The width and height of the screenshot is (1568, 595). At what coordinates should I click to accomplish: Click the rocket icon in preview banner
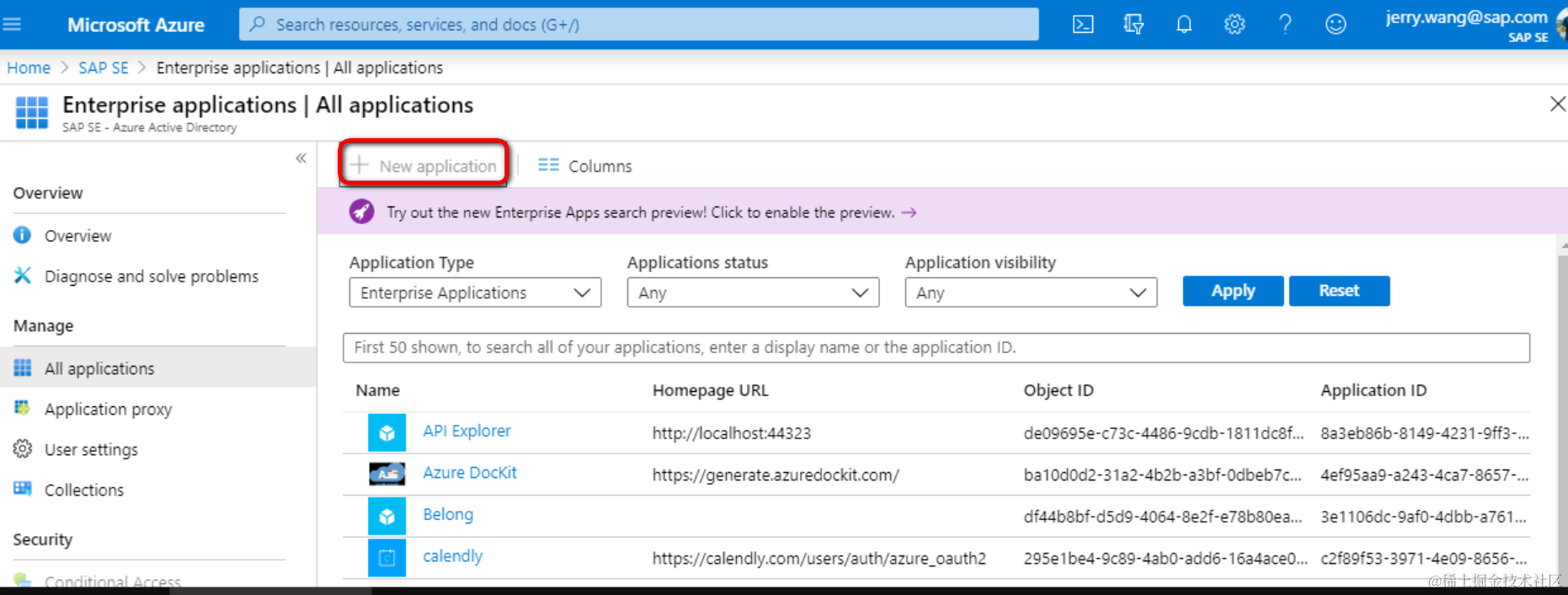point(362,212)
